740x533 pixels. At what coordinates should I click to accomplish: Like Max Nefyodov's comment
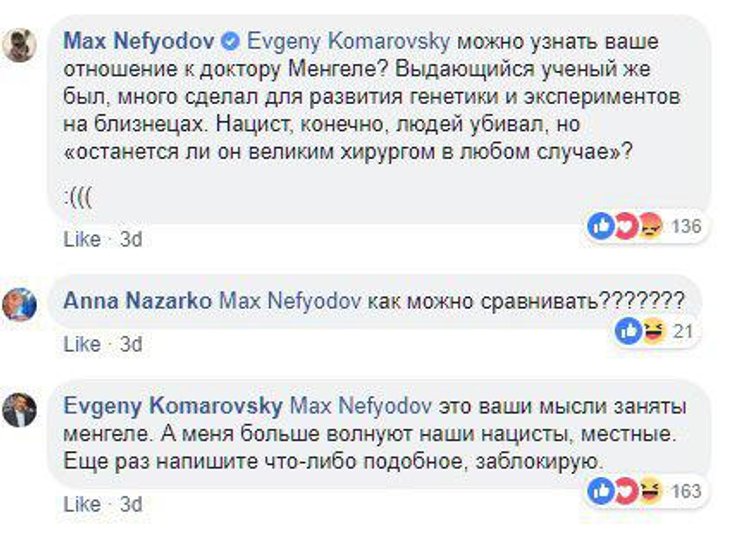[81, 240]
